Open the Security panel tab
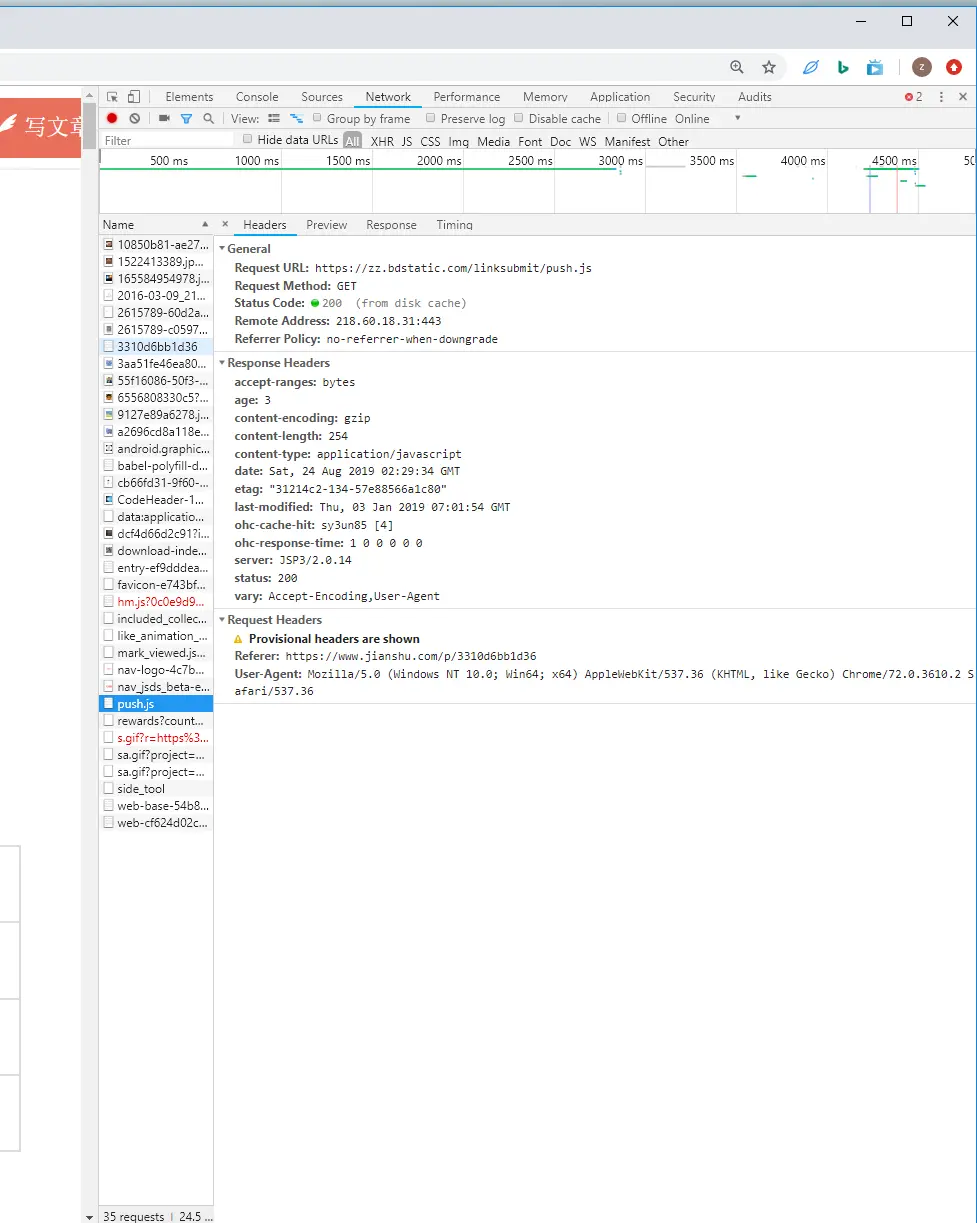The width and height of the screenshot is (977, 1223). (x=694, y=97)
